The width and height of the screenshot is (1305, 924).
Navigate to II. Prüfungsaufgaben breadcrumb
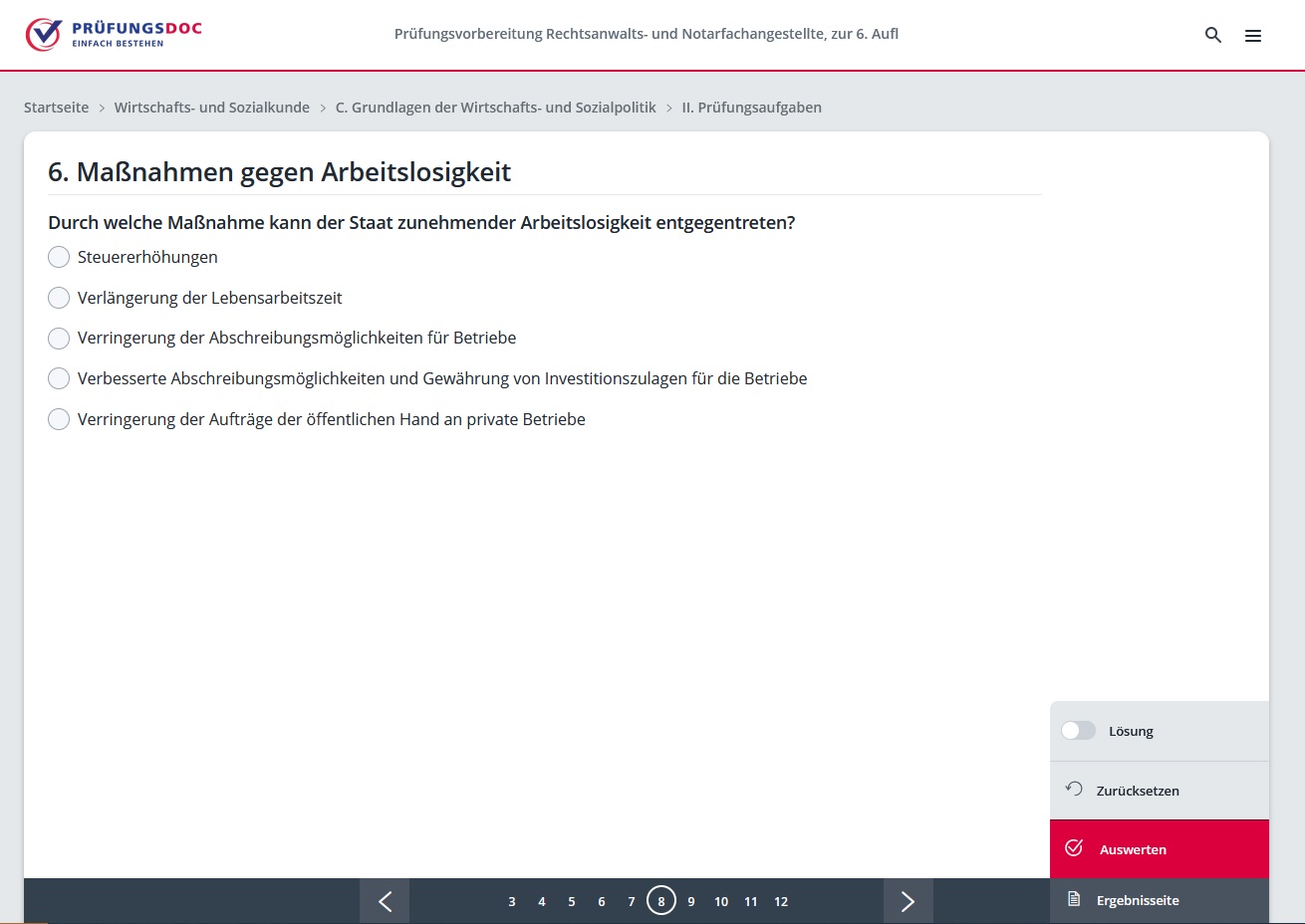coord(751,108)
